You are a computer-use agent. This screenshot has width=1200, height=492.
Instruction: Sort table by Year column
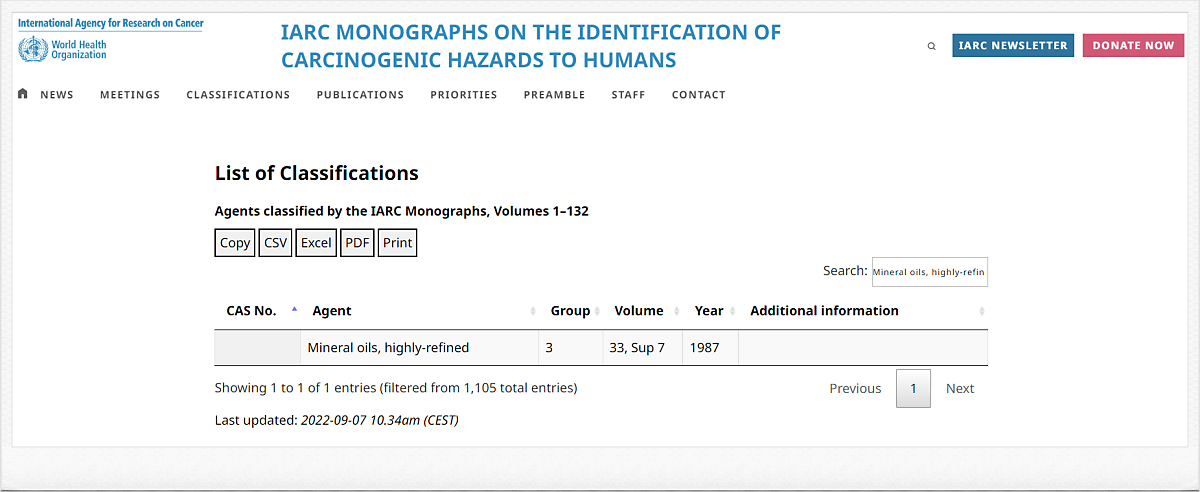(x=709, y=311)
